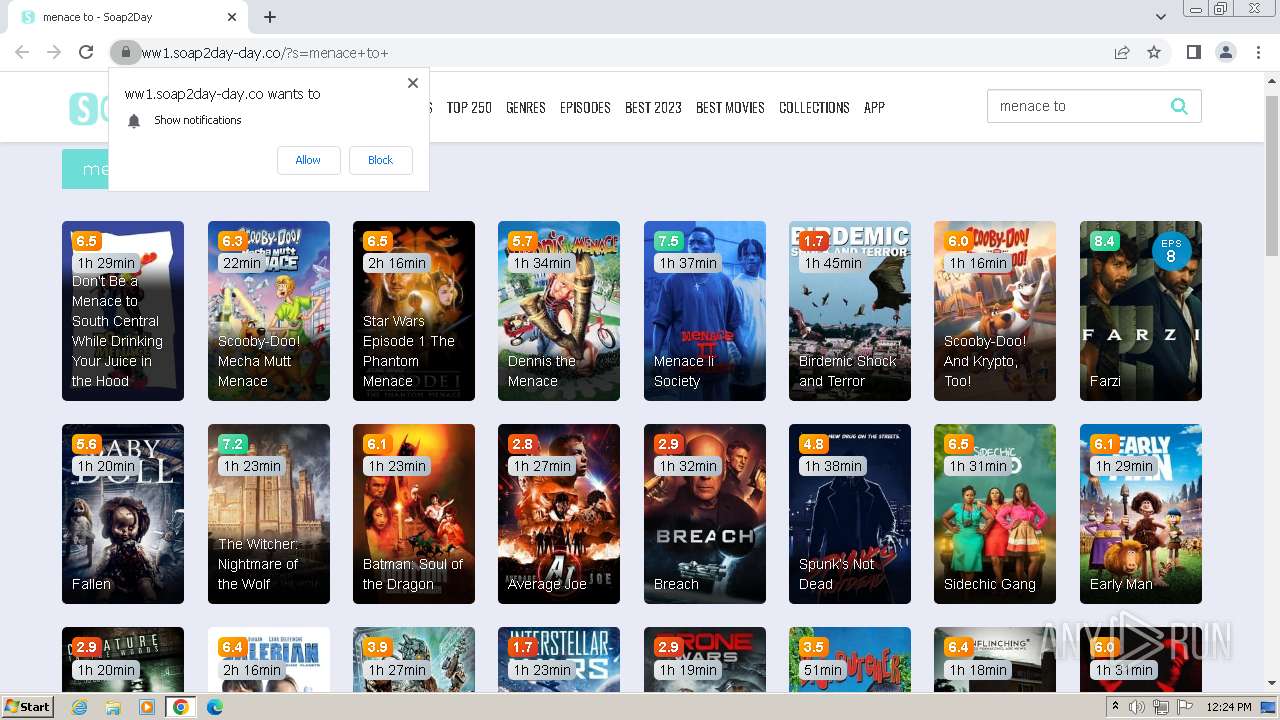This screenshot has width=1280, height=720.
Task: Open COLLECTIONS page
Action: coord(814,107)
